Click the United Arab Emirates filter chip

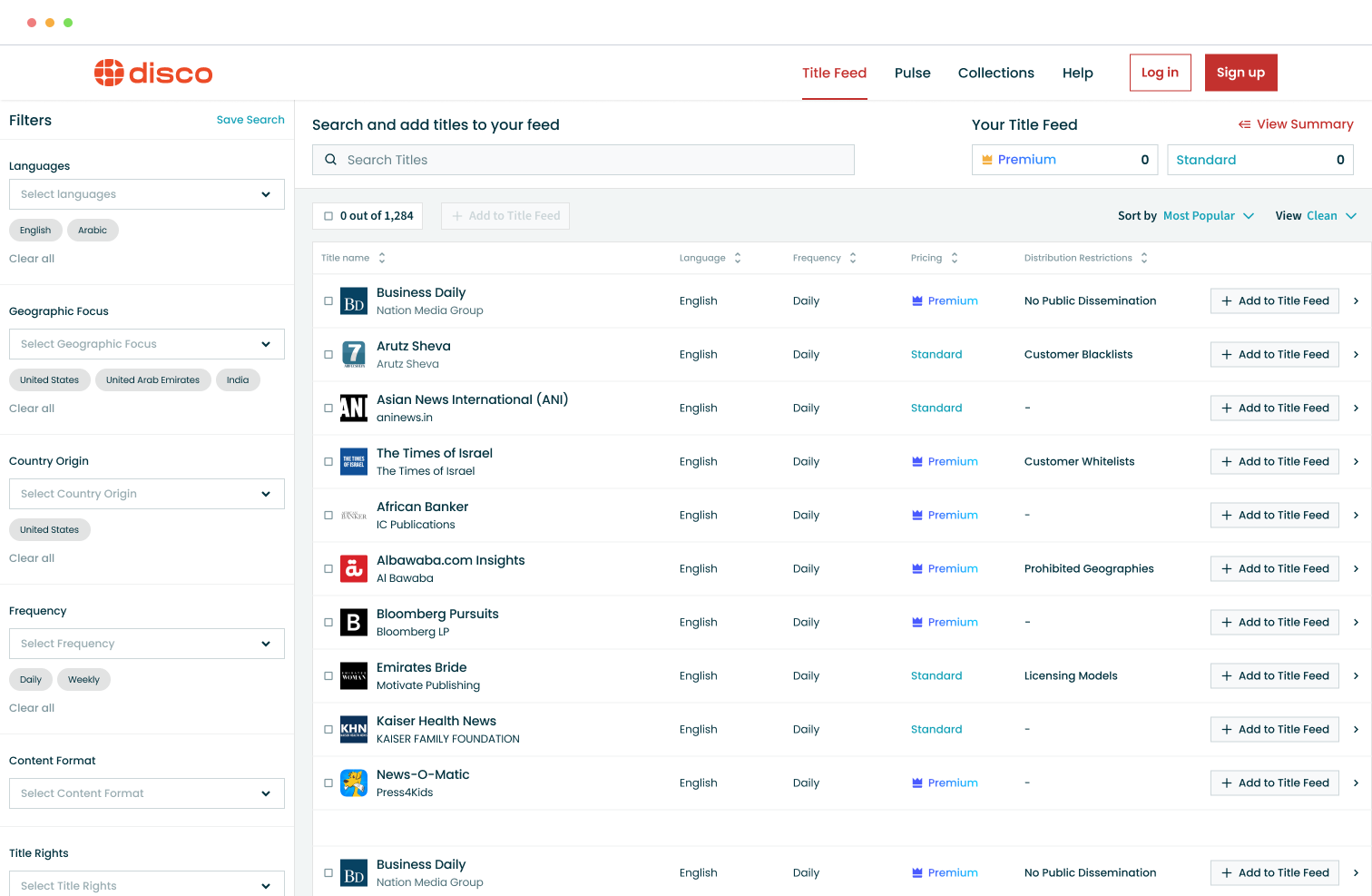coord(152,380)
